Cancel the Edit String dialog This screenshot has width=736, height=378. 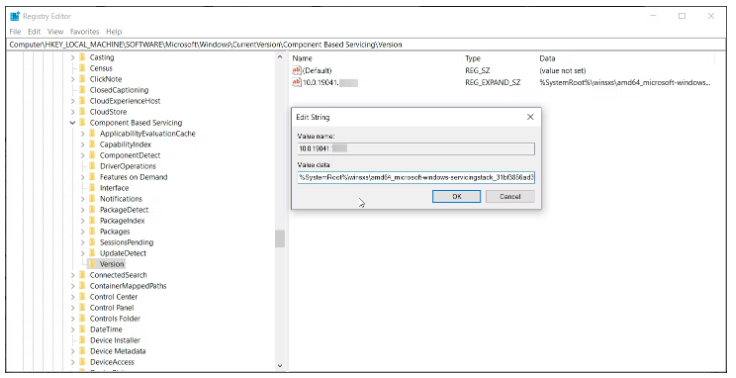510,196
